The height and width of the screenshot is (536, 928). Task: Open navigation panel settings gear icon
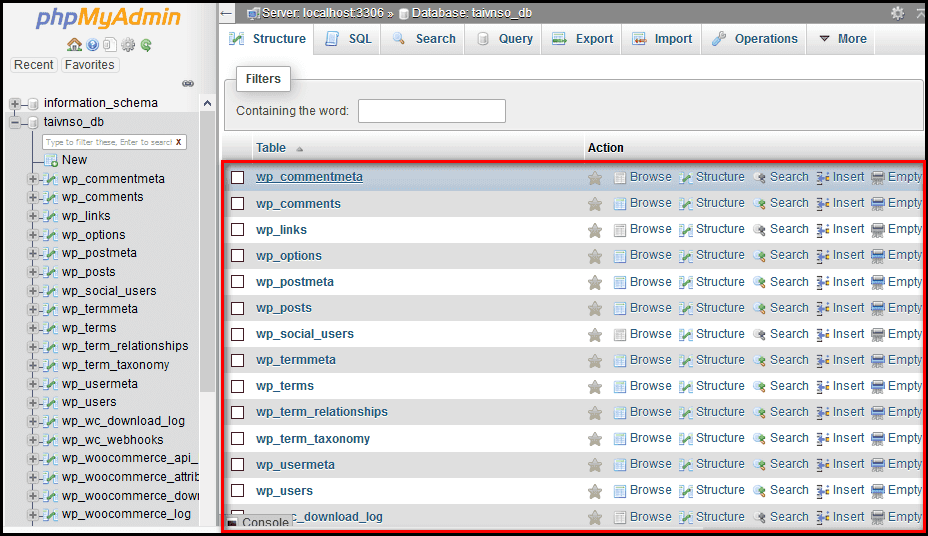pyautogui.click(x=128, y=44)
